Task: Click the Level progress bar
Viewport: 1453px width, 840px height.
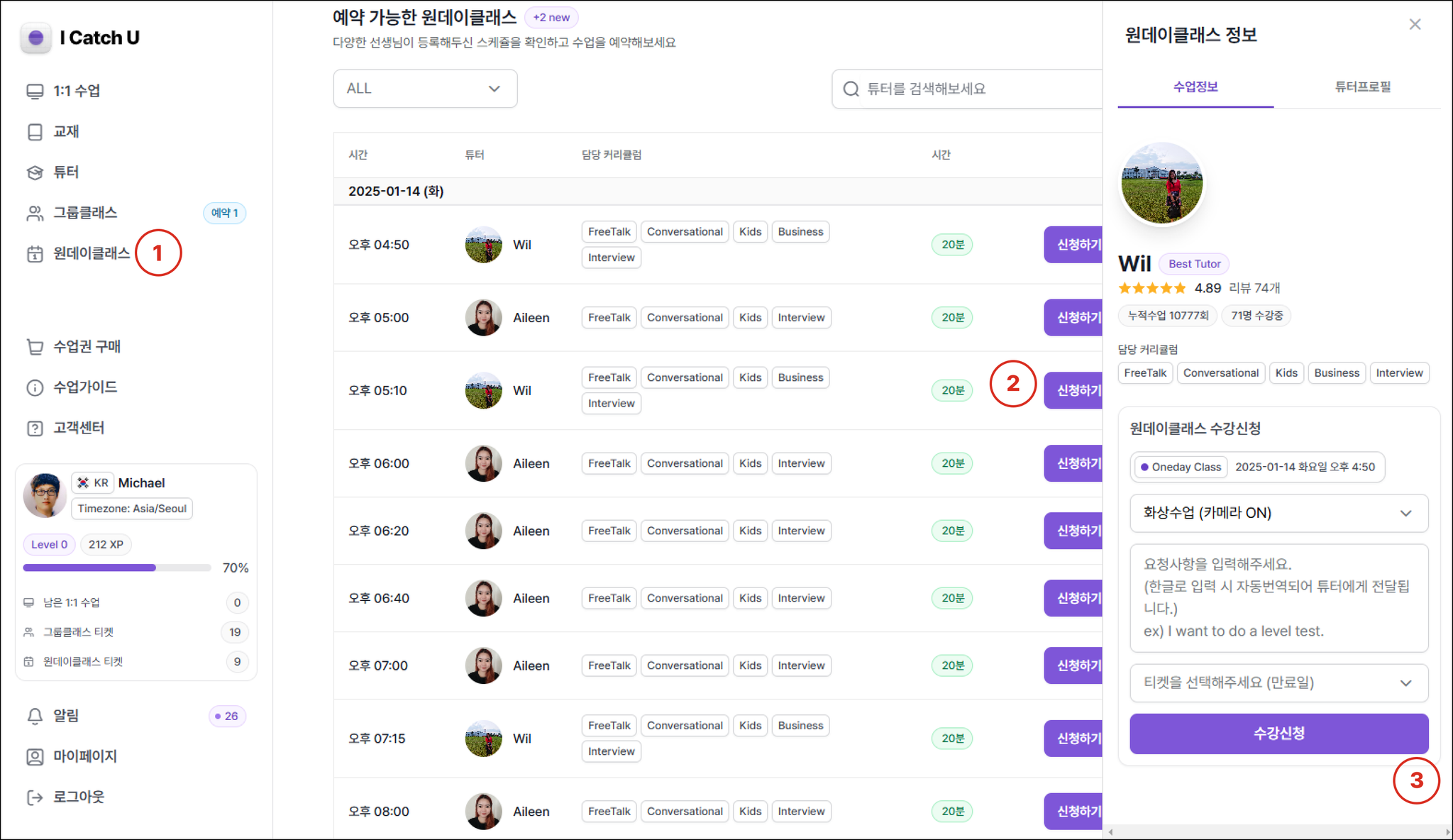Action: tap(117, 568)
